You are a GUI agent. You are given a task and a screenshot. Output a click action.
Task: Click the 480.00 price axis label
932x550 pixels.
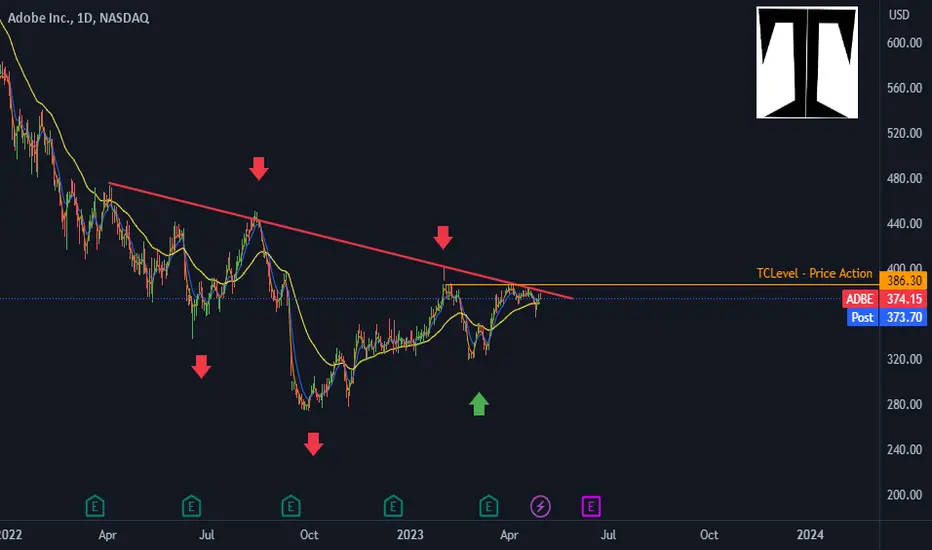tap(904, 178)
